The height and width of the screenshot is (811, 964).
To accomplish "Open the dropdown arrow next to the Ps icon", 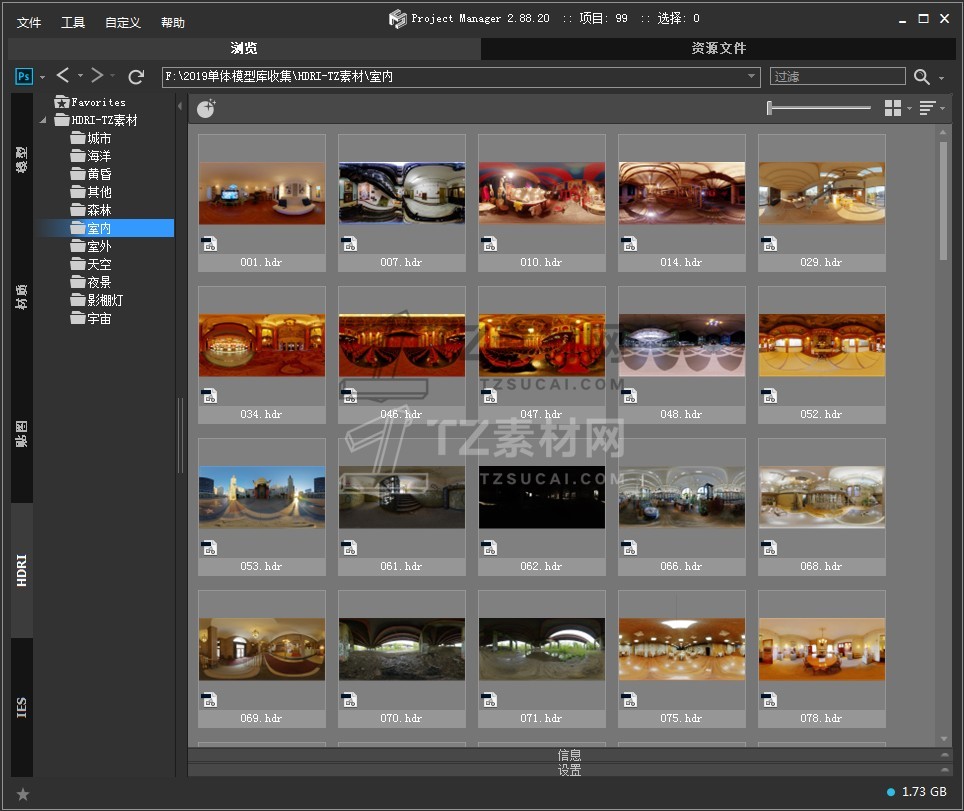I will (42, 77).
